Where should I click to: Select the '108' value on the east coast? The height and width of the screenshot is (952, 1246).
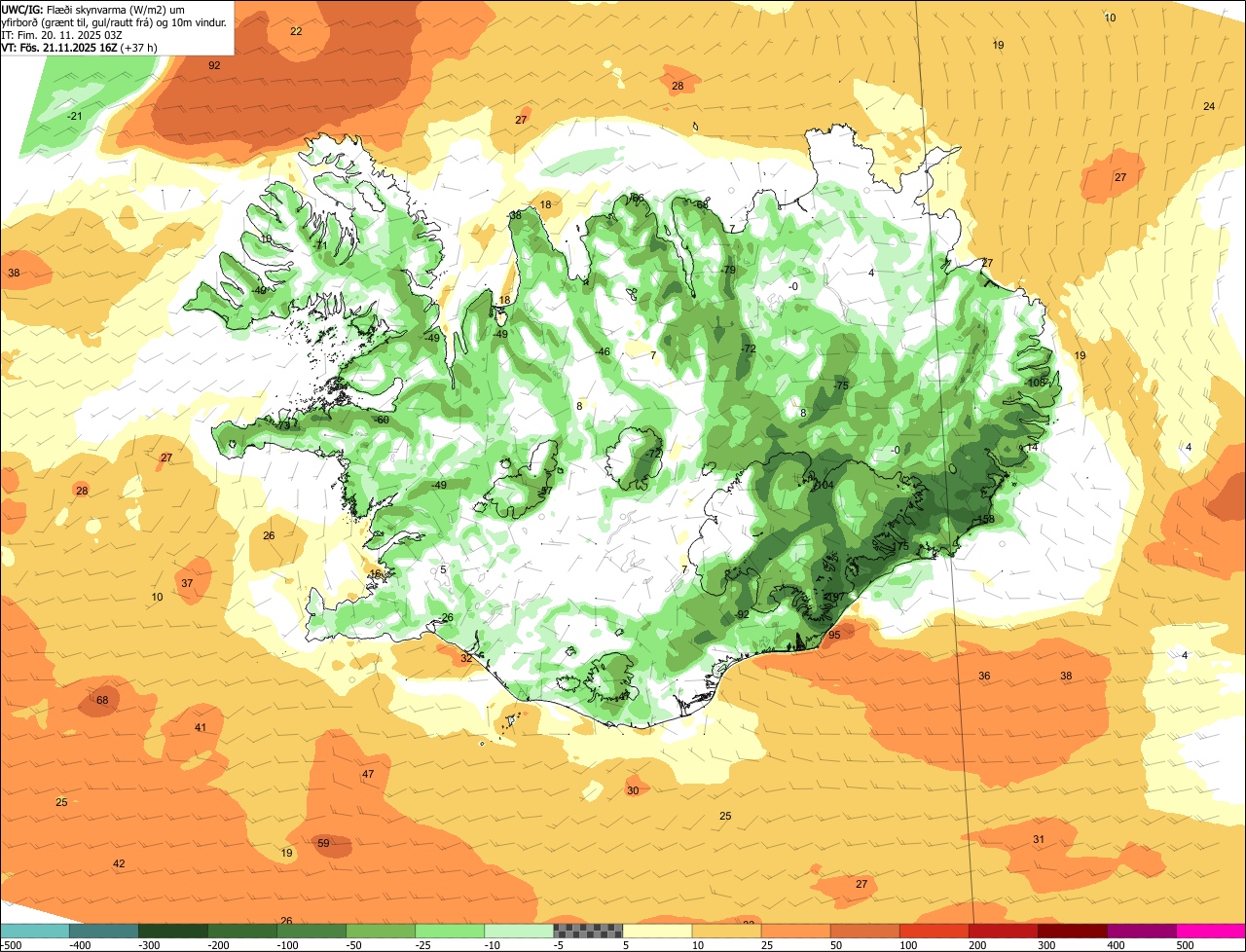click(x=1037, y=383)
